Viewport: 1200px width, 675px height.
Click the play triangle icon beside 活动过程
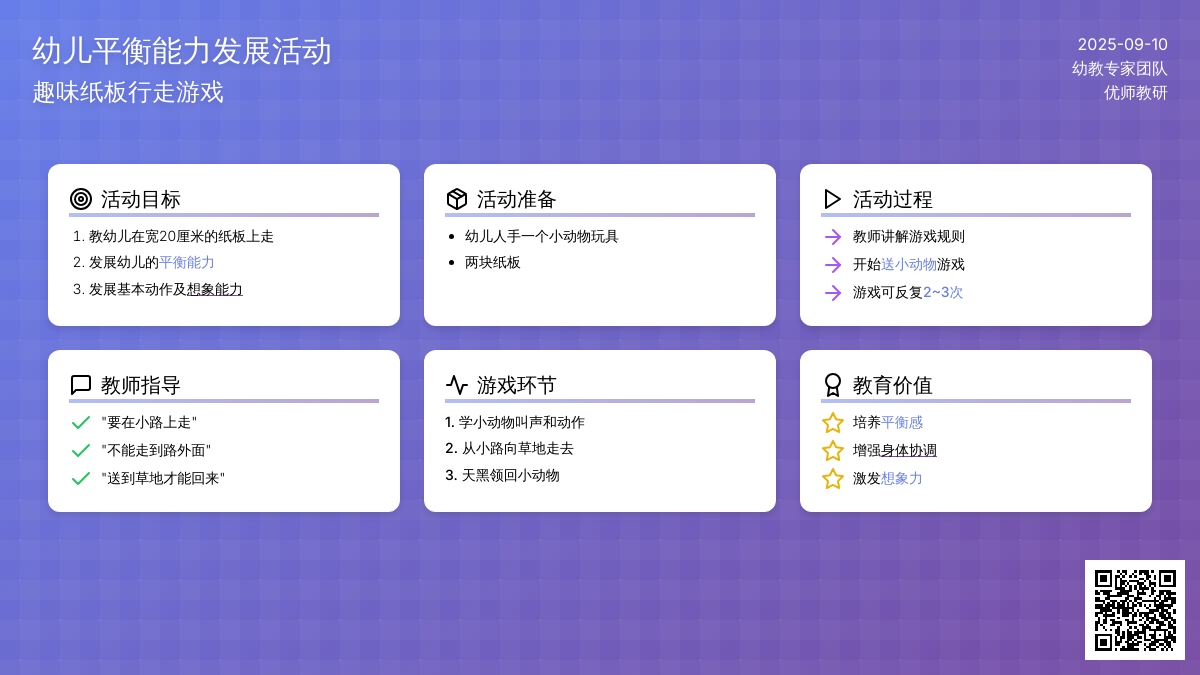click(832, 199)
